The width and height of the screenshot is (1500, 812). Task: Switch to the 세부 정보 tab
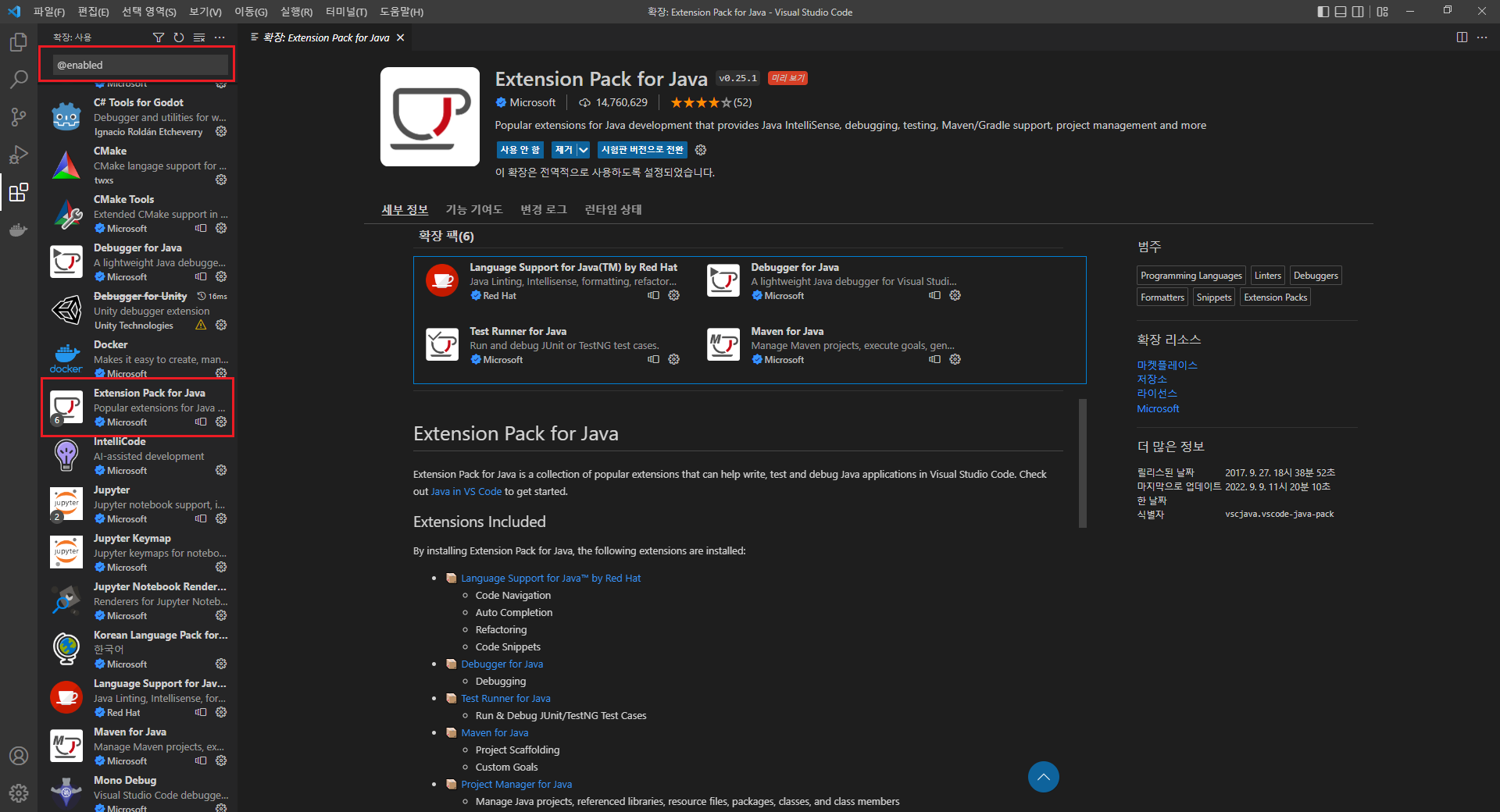(405, 209)
